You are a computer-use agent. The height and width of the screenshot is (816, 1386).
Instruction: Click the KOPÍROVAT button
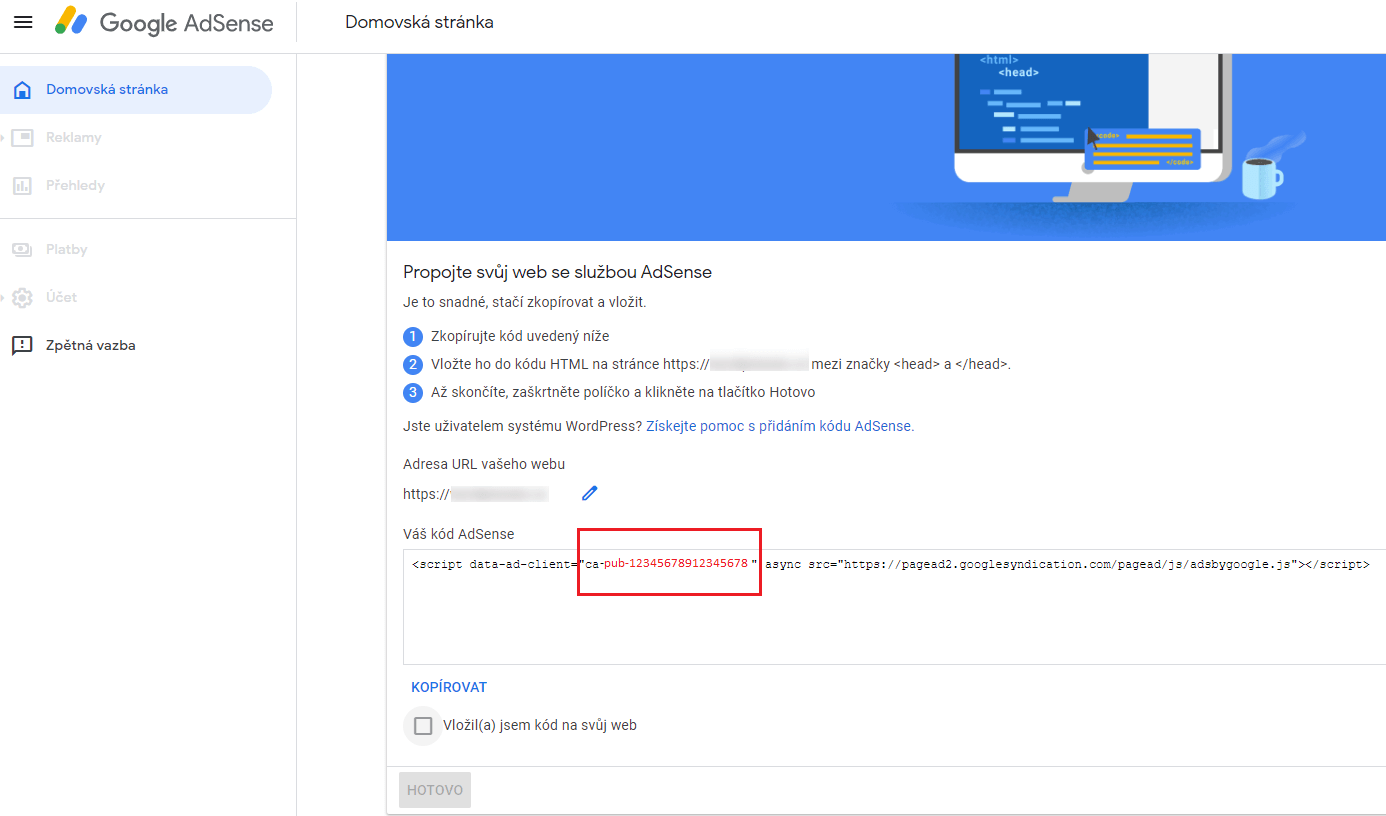coord(449,688)
